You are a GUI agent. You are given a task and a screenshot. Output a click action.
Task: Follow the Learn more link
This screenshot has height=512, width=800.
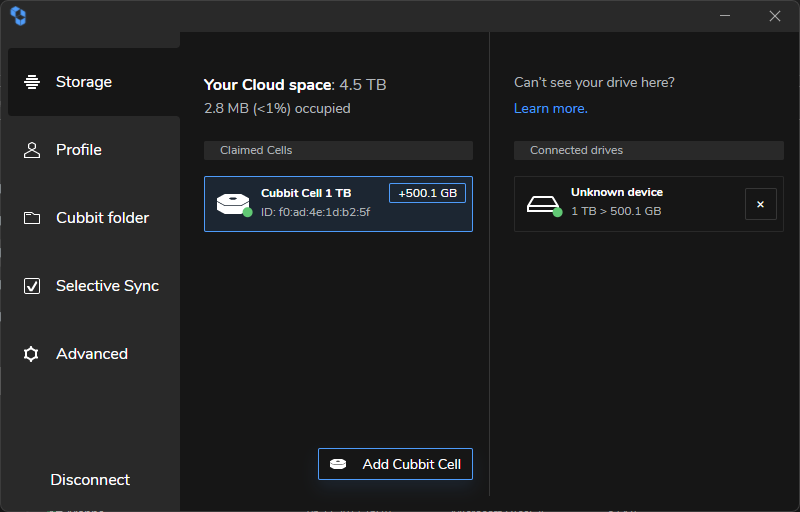coord(551,109)
